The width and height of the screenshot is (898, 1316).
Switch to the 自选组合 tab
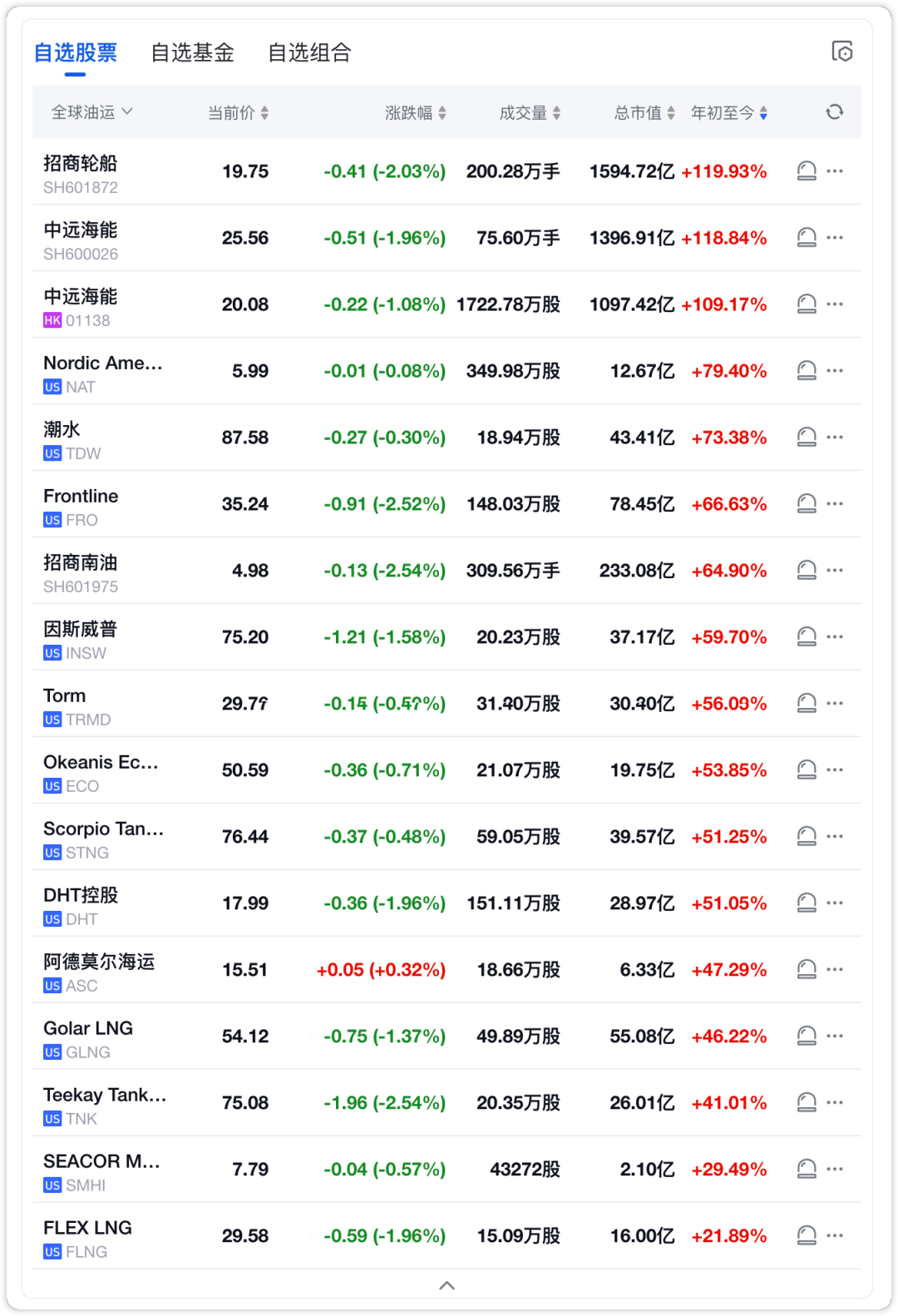coord(309,53)
